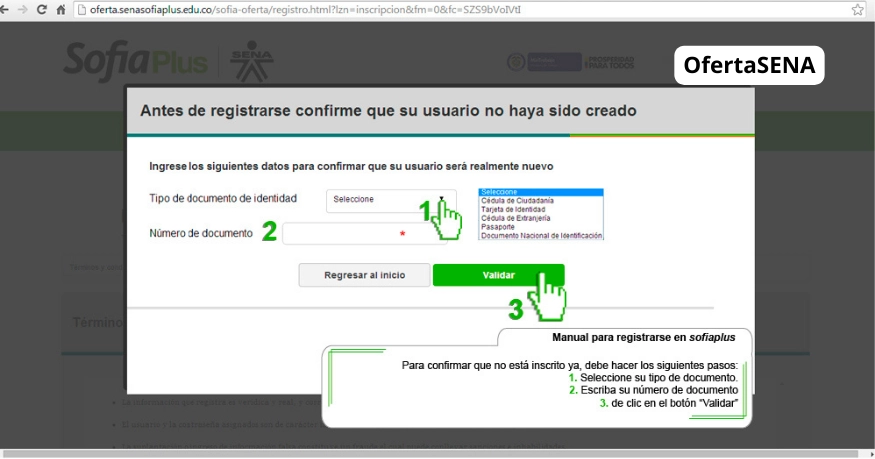Viewport: 875px width, 459px height.
Task: Click the browser back arrow
Action: [x=4, y=10]
